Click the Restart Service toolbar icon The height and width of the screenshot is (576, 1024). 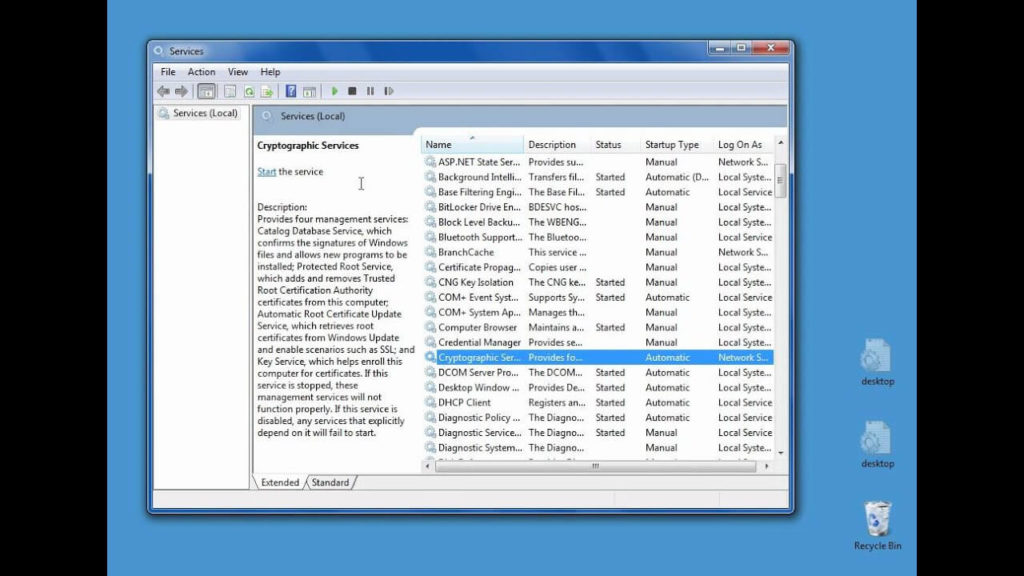tap(389, 91)
